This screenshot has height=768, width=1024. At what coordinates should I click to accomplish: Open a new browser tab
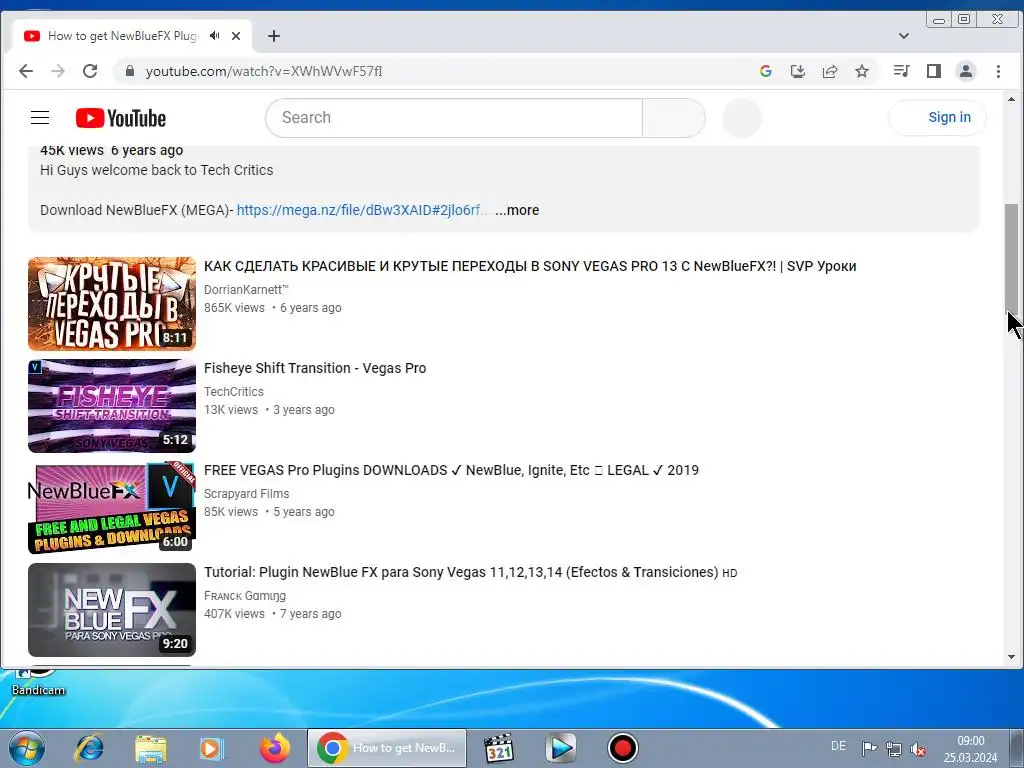pos(274,36)
